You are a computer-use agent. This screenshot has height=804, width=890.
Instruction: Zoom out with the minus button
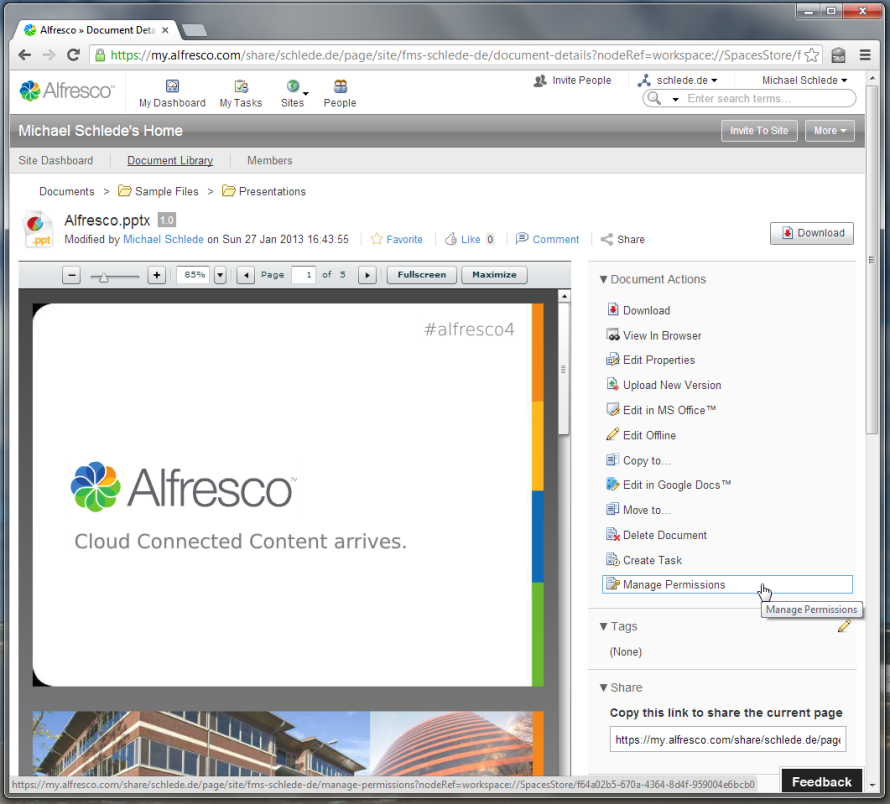(x=72, y=275)
